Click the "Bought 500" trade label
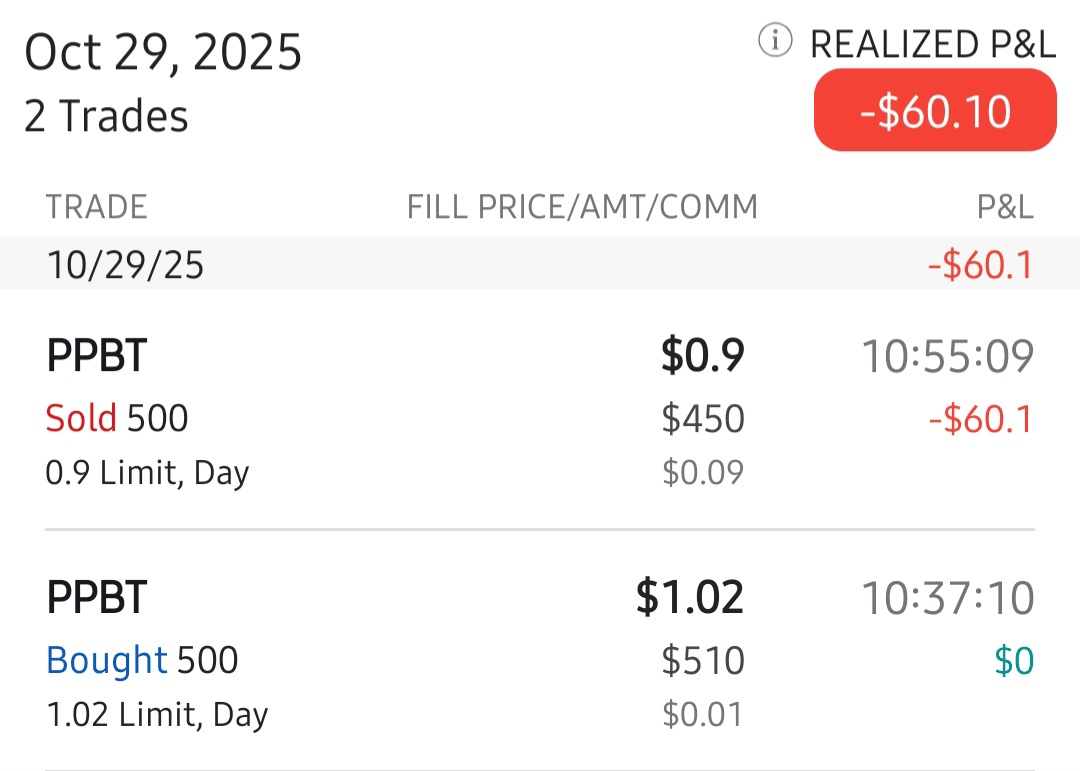1080x771 pixels. pyautogui.click(x=142, y=660)
